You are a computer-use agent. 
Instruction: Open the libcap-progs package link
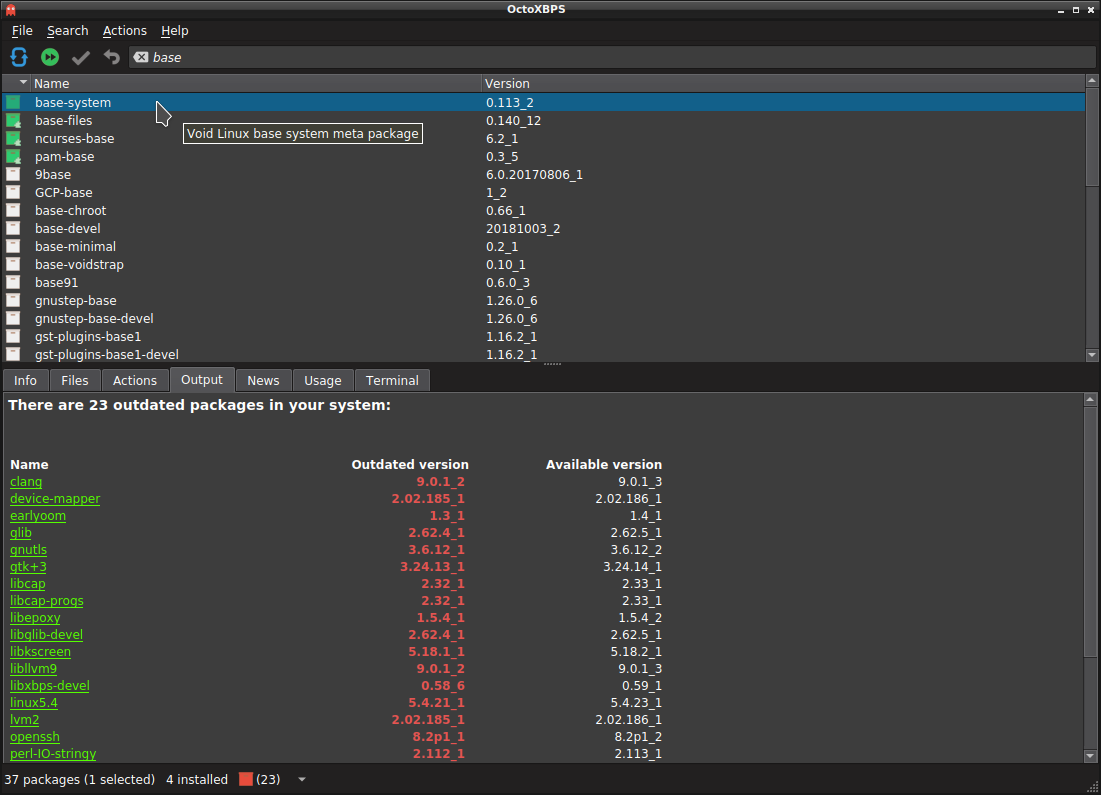[46, 600]
